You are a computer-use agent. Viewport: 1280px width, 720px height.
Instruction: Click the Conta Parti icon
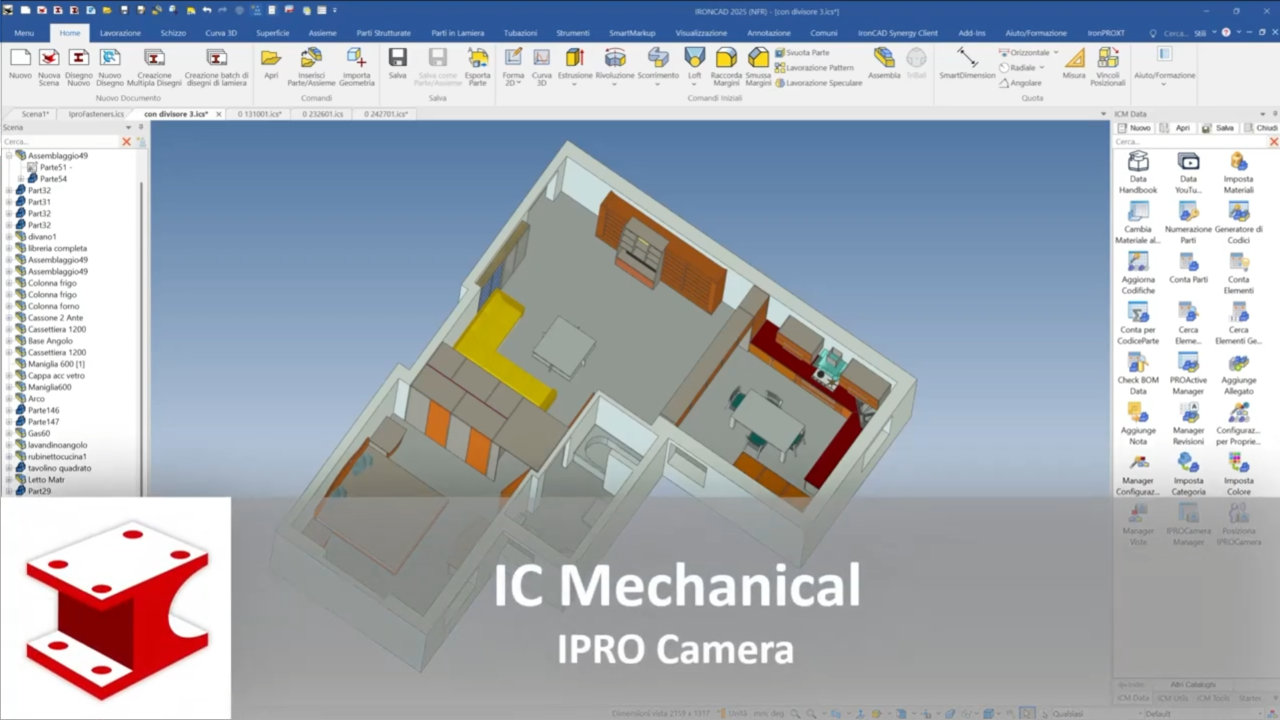tap(1188, 263)
